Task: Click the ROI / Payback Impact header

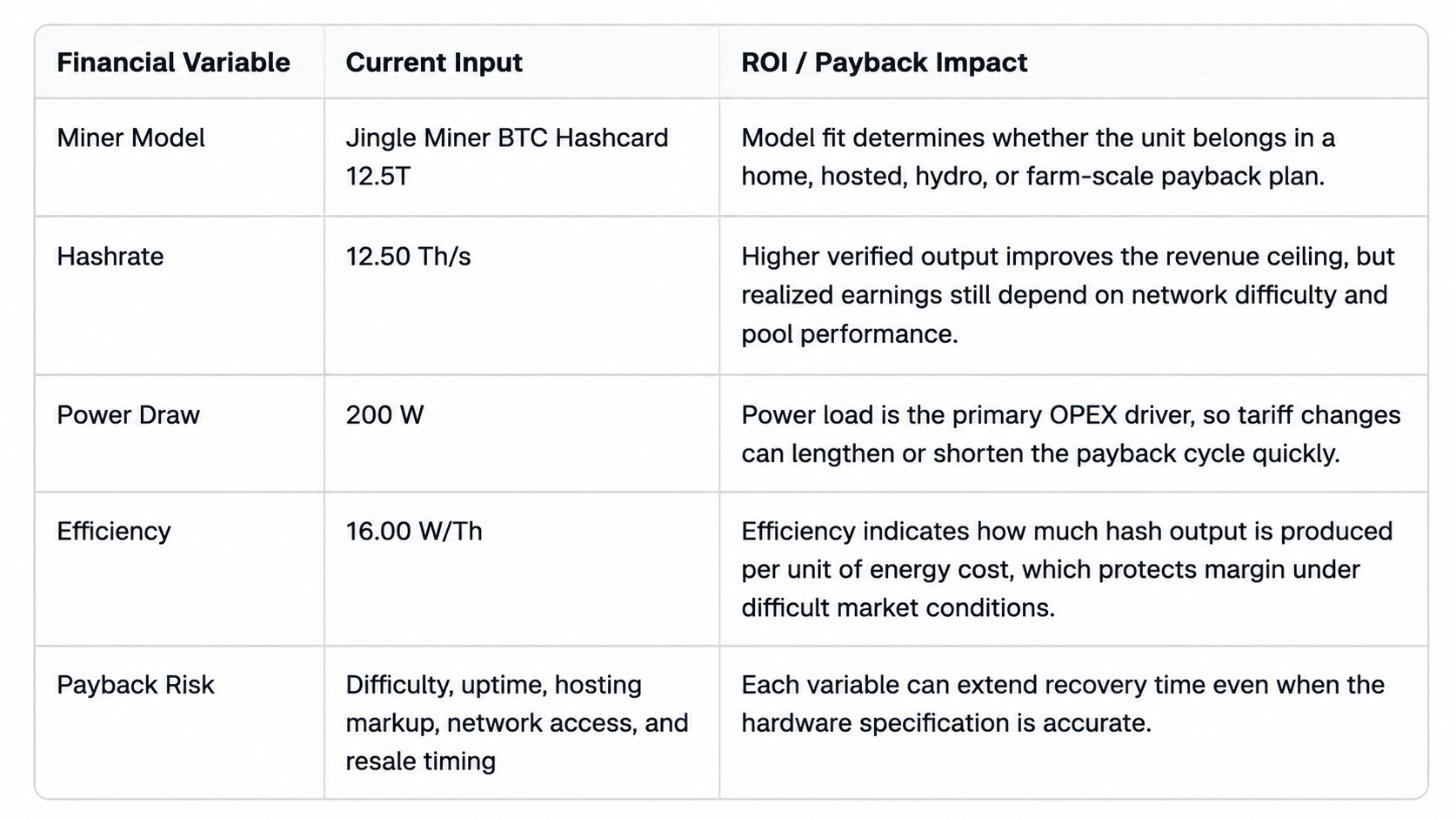Action: click(884, 63)
